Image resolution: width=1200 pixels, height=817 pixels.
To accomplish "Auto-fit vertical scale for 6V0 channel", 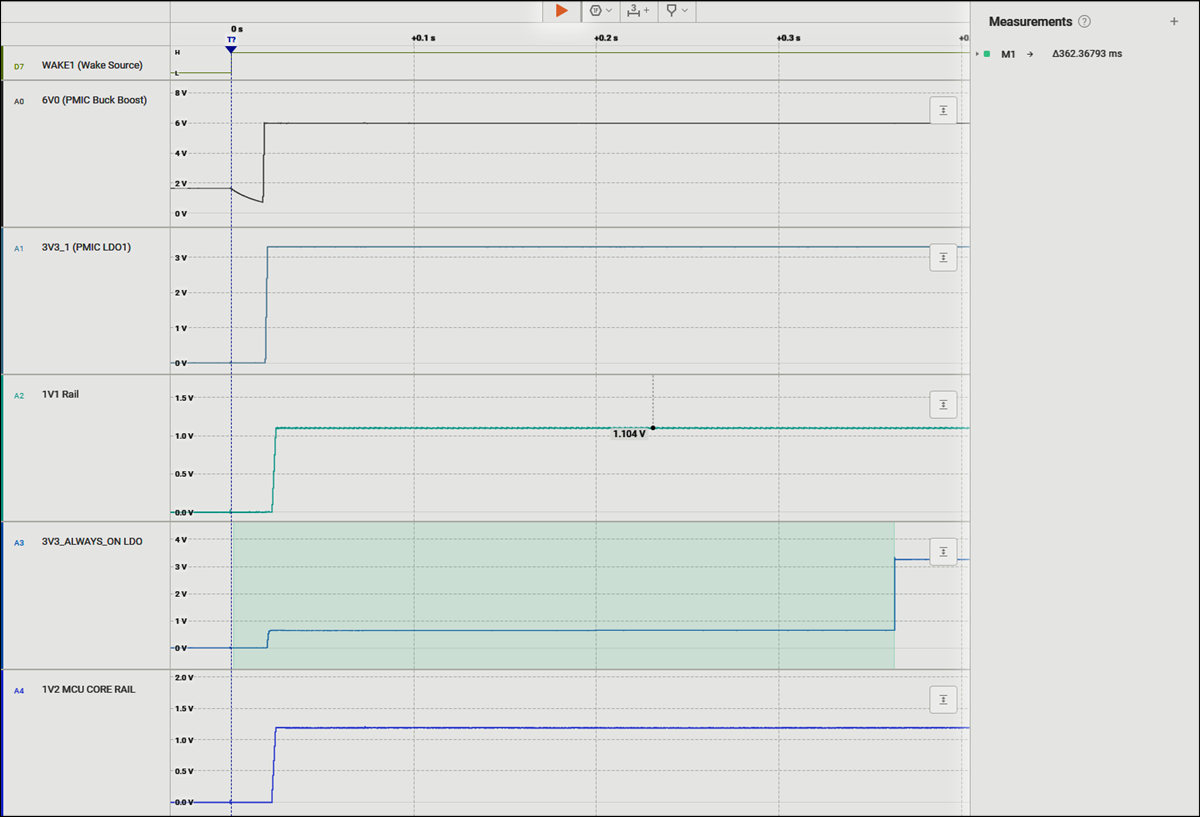I will coord(943,110).
